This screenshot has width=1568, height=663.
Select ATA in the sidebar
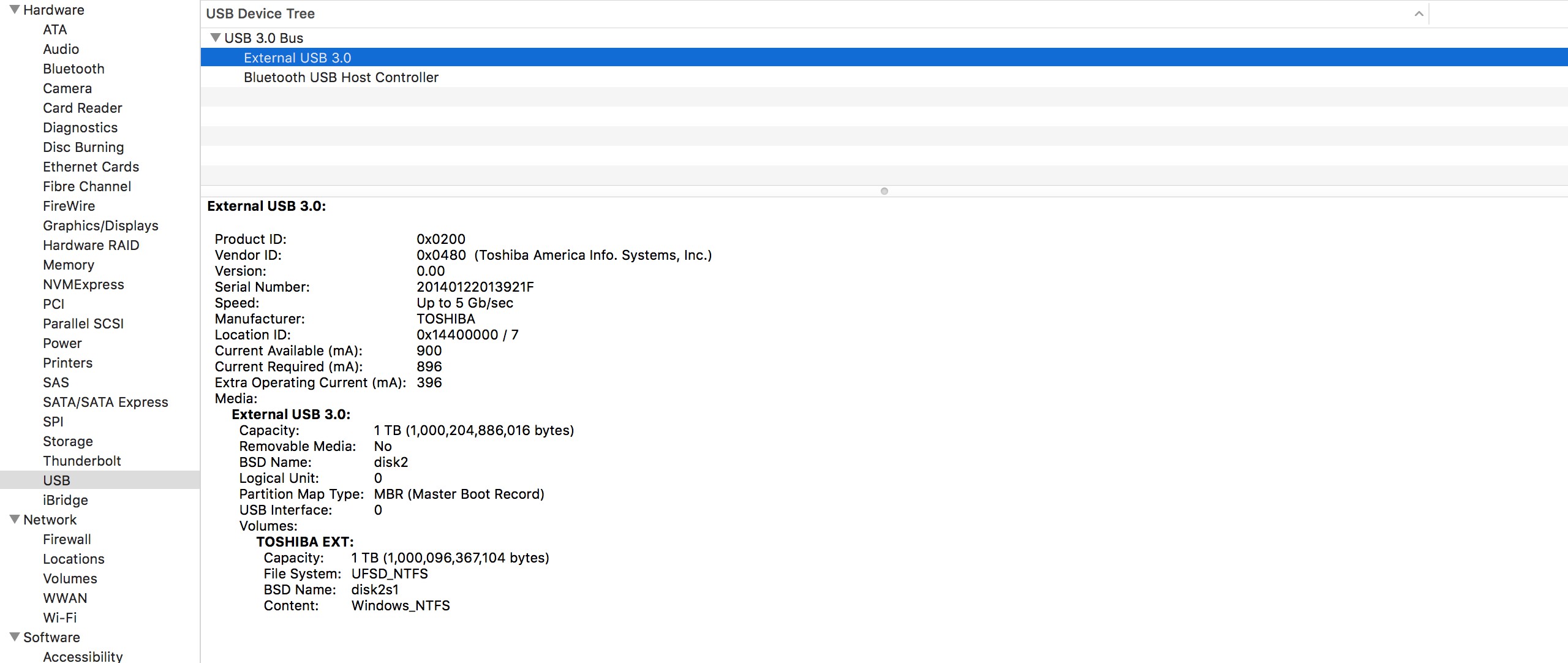(55, 29)
